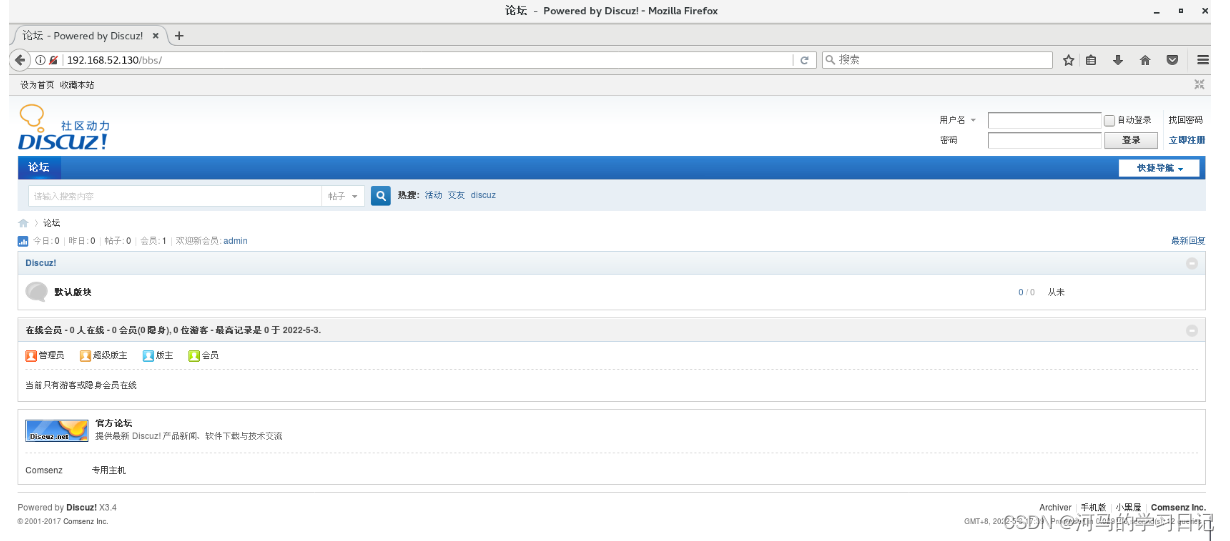Collapse the Discuz! category section

click(1192, 264)
